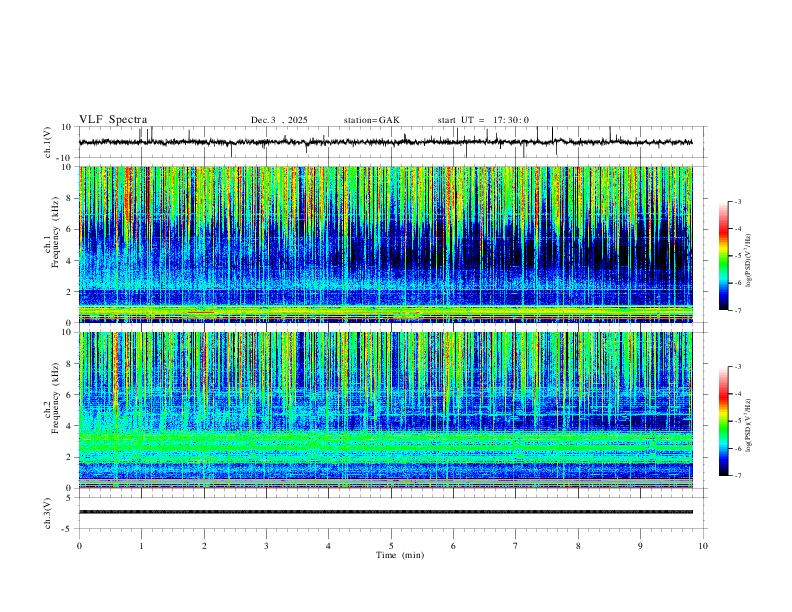Click the "-4" tick on ch.2 color bar
The height and width of the screenshot is (612, 792).
point(737,394)
